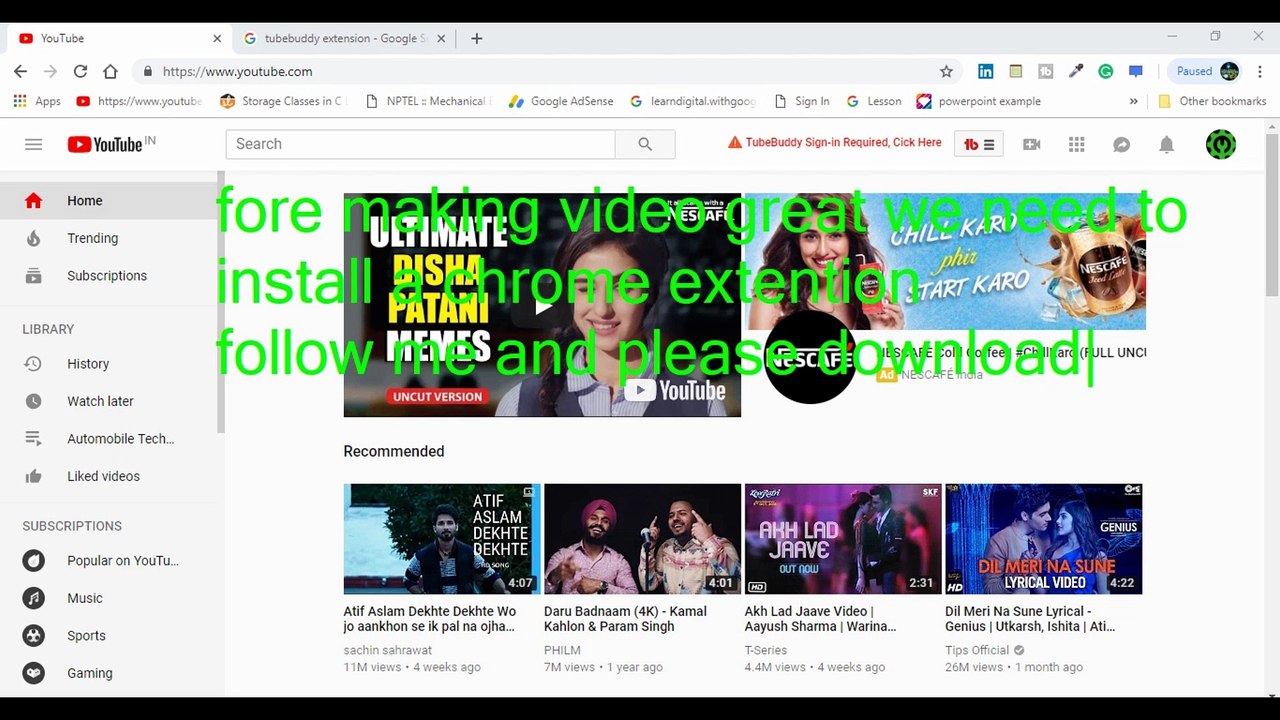
Task: Open T-Series channel link
Action: 766,650
